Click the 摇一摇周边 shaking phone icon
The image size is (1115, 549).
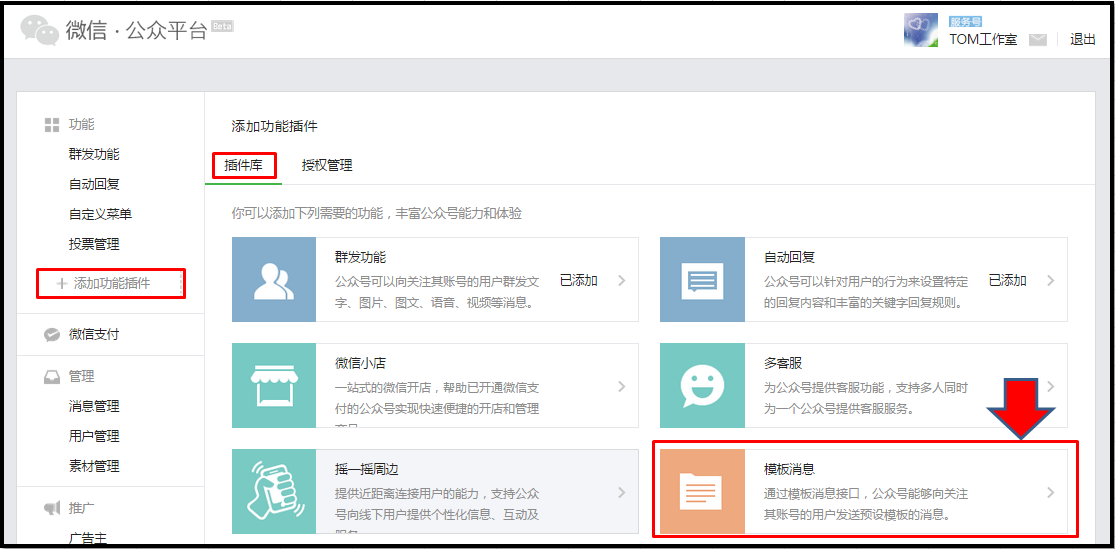pos(274,491)
